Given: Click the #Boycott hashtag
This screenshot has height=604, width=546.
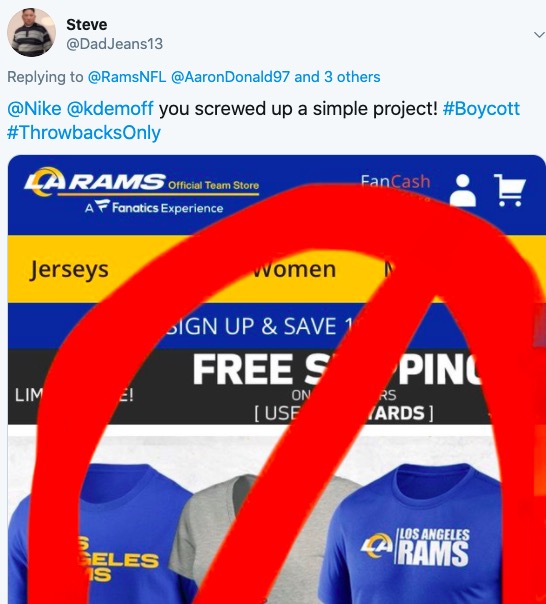Looking at the screenshot, I should pyautogui.click(x=481, y=109).
